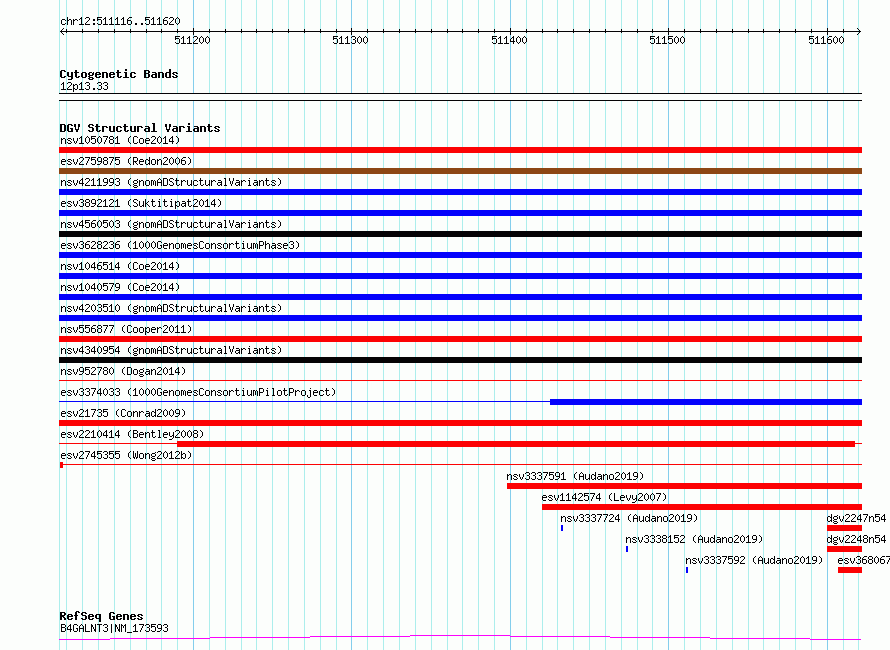
Task: Select the DGV Structural Variants track title
Action: click(140, 128)
